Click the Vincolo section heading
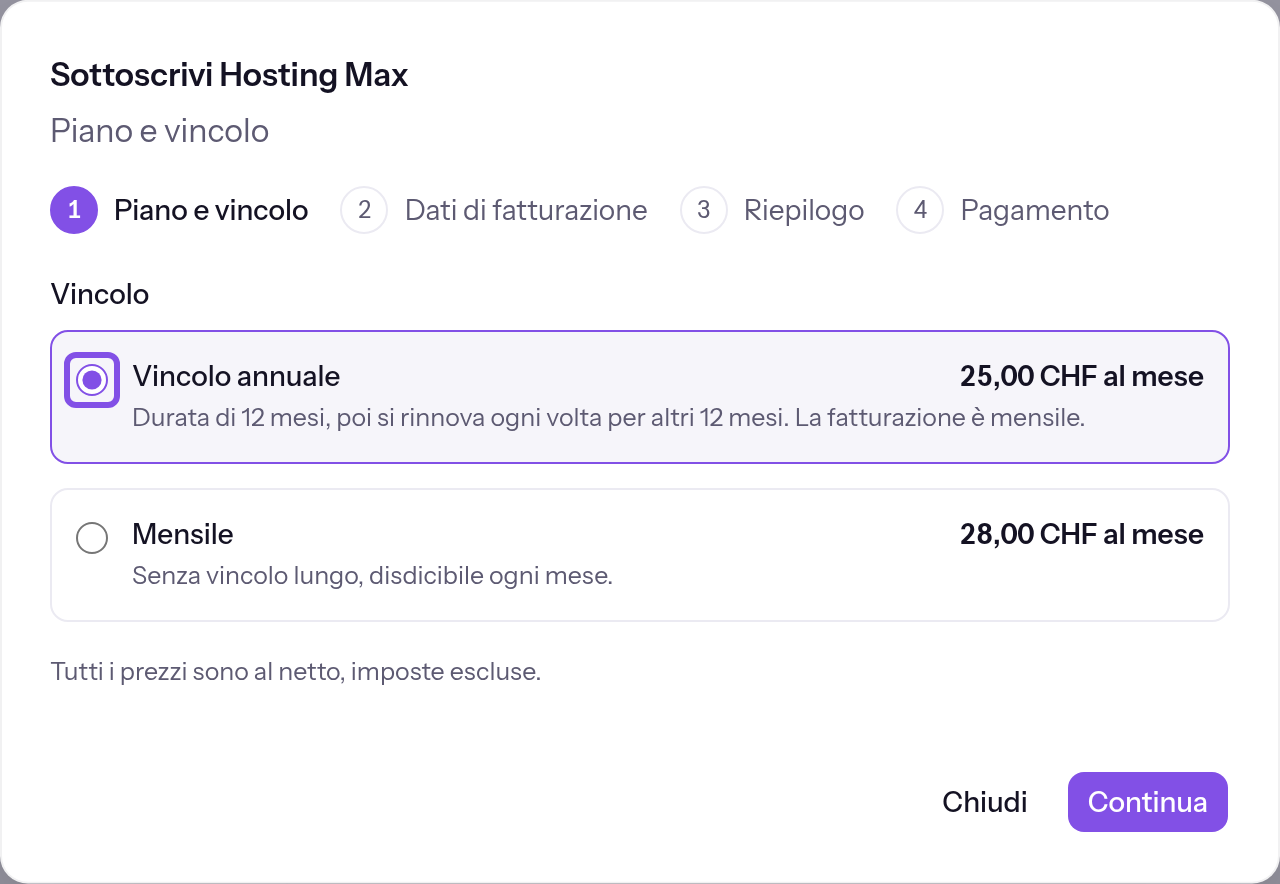1280x884 pixels. pyautogui.click(x=100, y=294)
